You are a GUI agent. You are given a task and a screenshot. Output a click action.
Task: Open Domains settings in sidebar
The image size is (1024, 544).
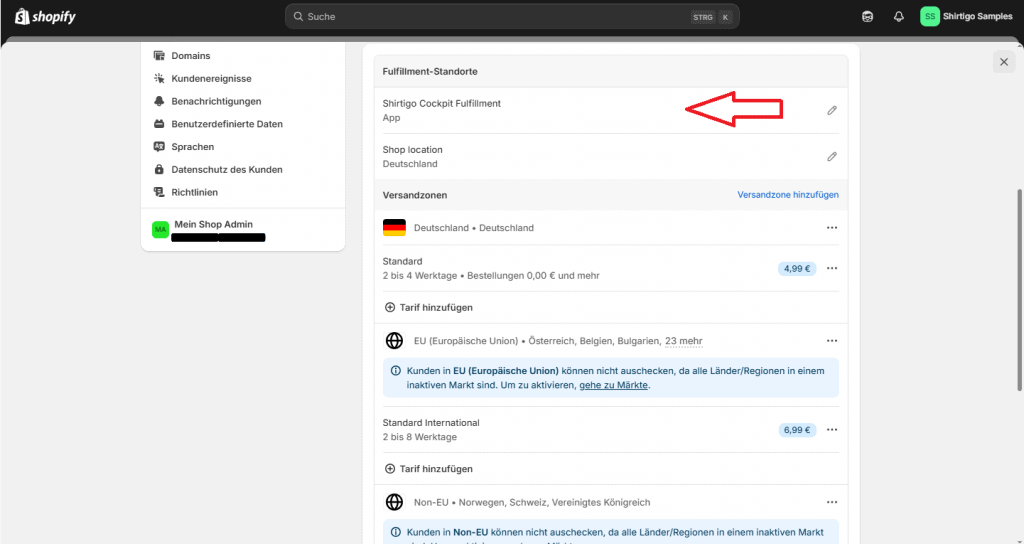[x=190, y=56]
